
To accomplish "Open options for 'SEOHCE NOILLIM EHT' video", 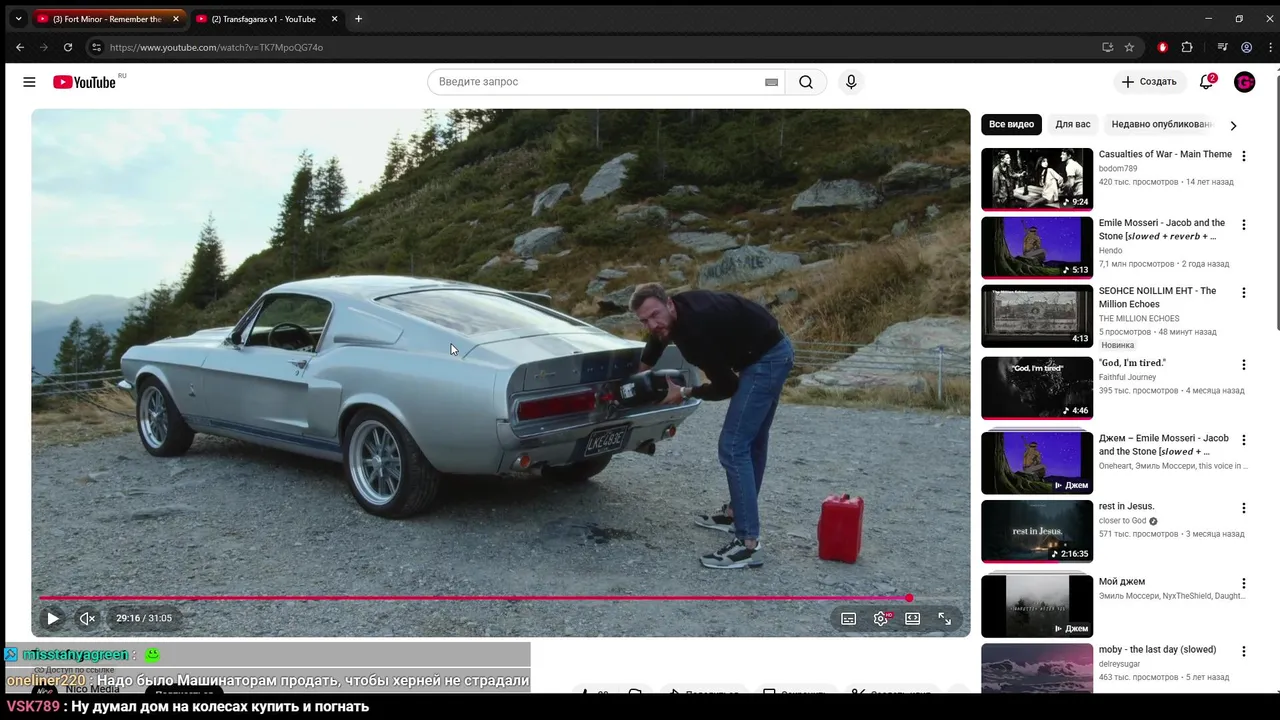I will point(1244,293).
